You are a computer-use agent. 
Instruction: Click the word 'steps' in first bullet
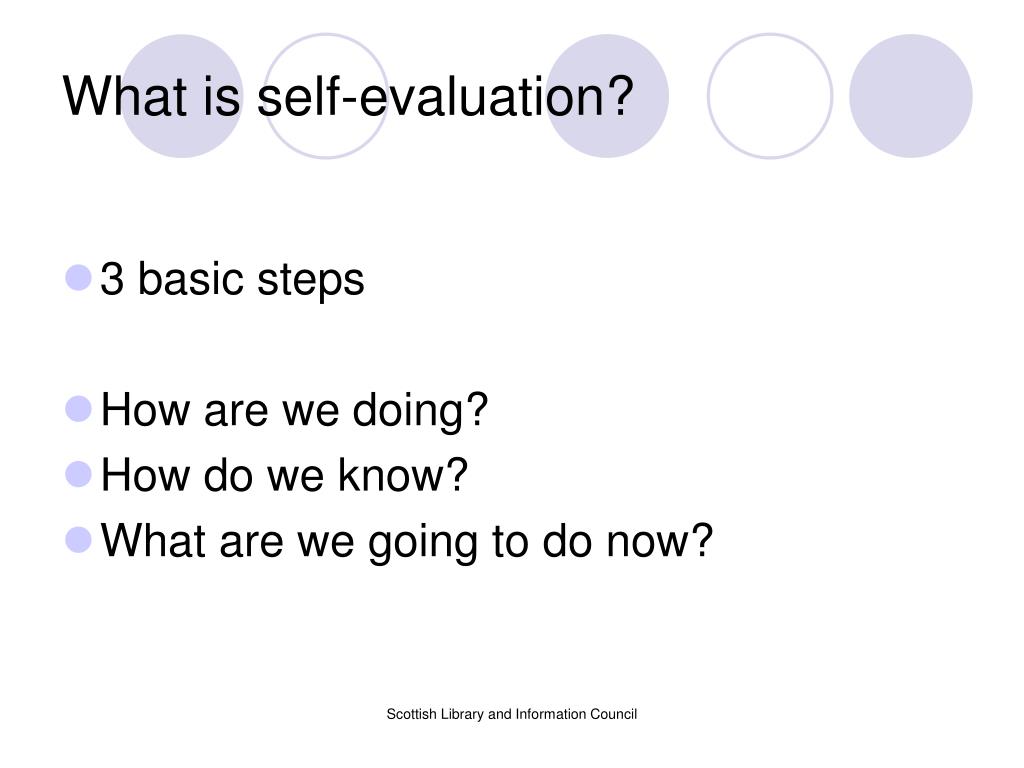pos(311,282)
